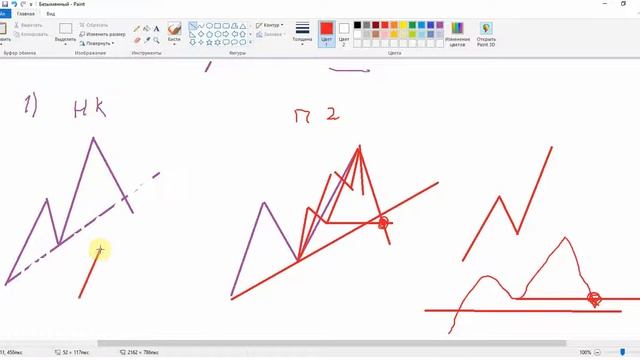Pick the yellow color swatch

point(403,25)
